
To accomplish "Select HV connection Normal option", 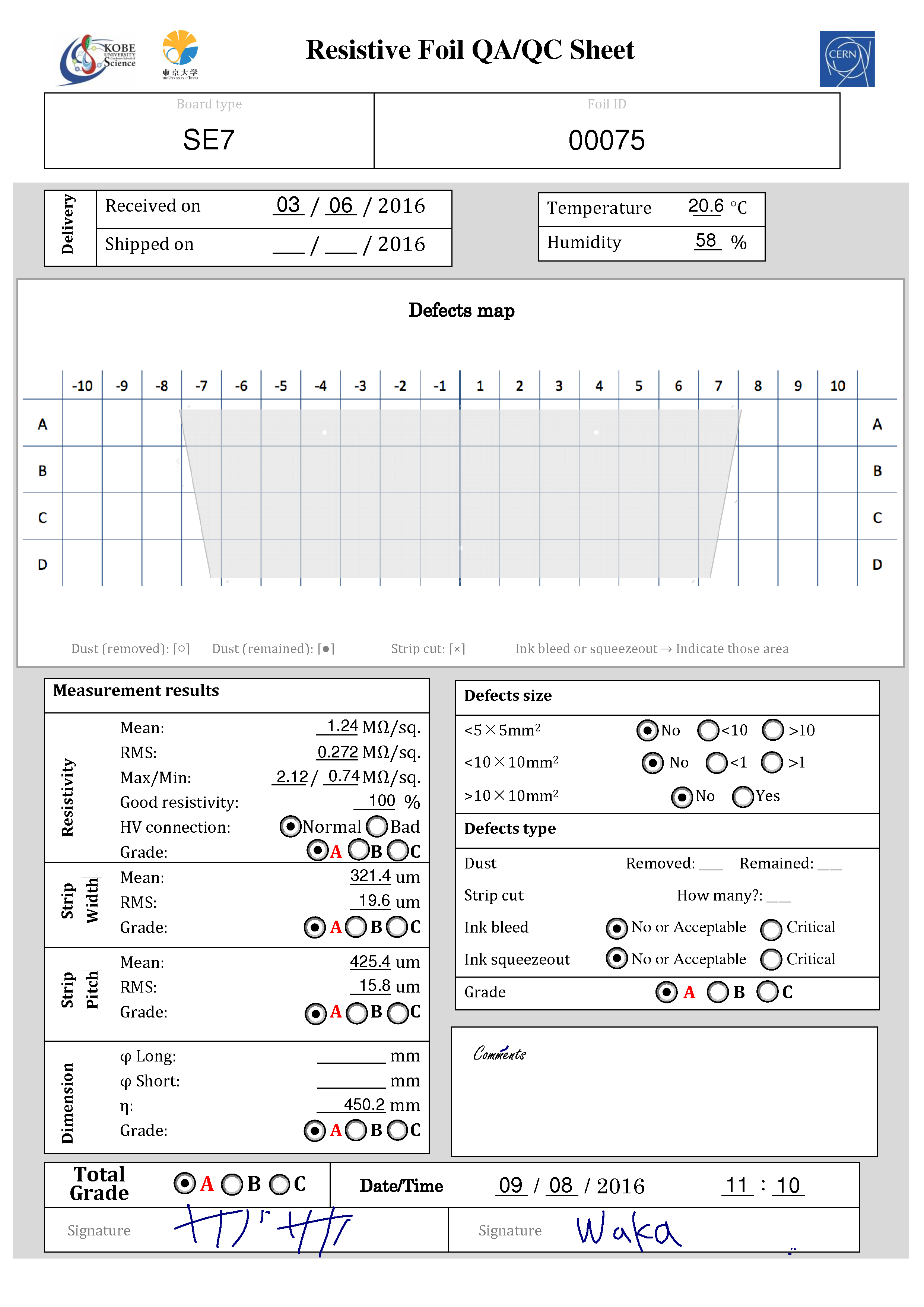I will pyautogui.click(x=290, y=826).
